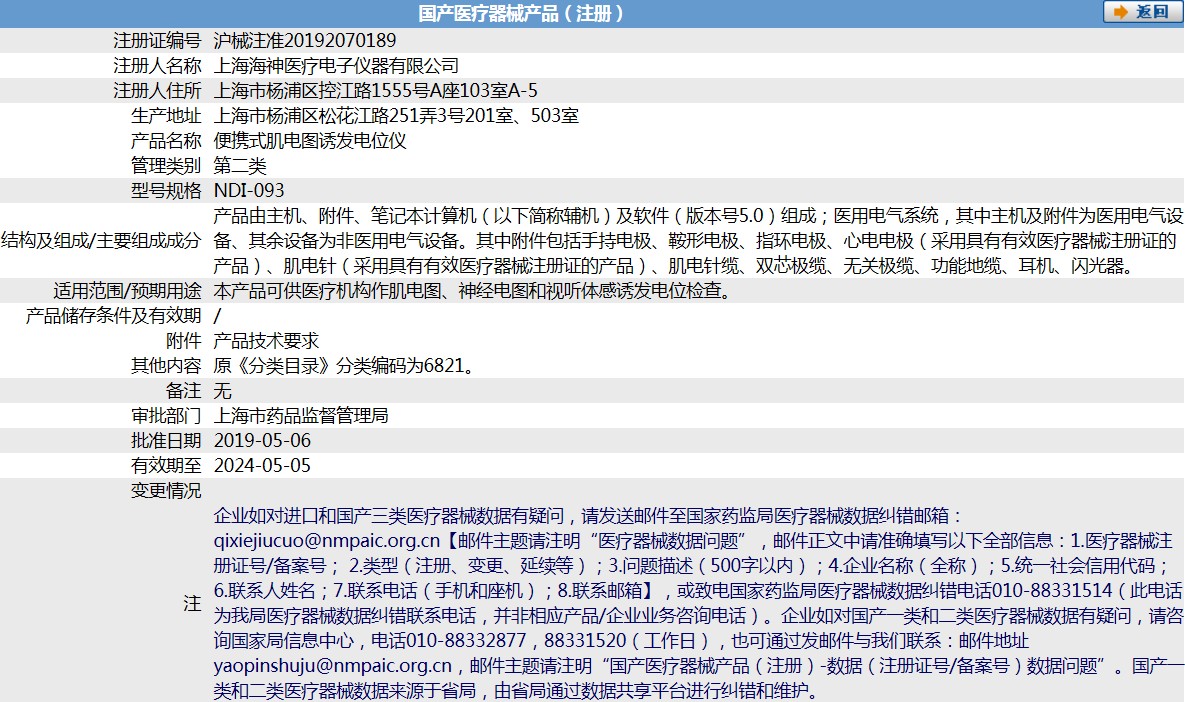The image size is (1185, 702).
Task: Select phone number 010-88331514 in note
Action: [x=1052, y=590]
